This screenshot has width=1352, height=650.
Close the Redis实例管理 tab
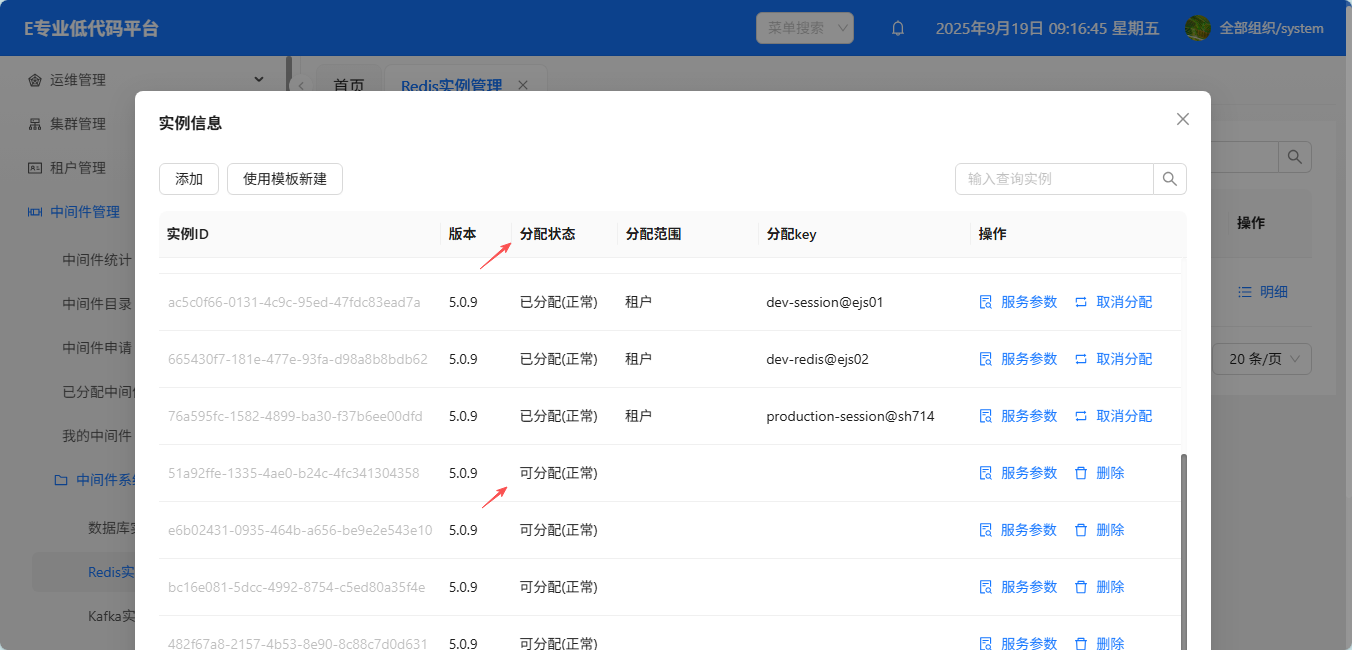tap(522, 85)
